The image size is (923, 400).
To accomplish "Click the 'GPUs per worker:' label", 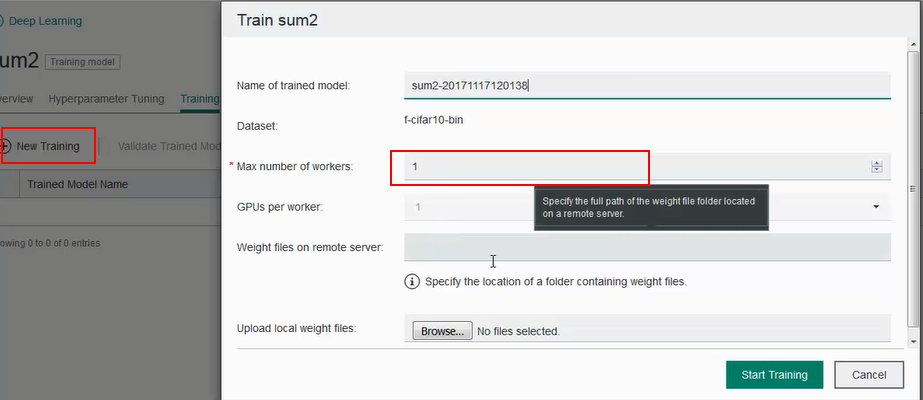I will pos(280,207).
